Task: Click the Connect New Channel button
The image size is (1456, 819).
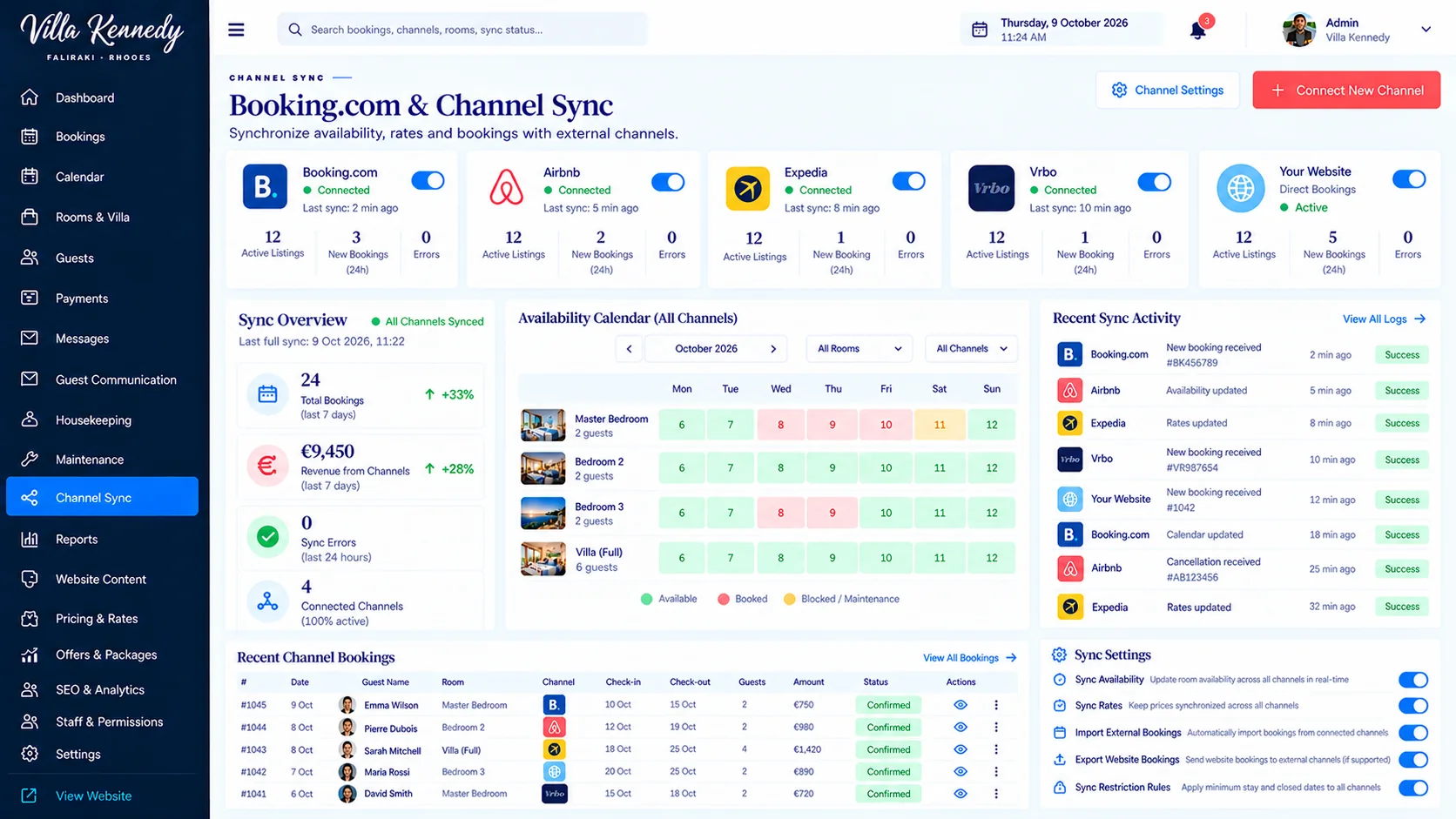Action: [1346, 90]
